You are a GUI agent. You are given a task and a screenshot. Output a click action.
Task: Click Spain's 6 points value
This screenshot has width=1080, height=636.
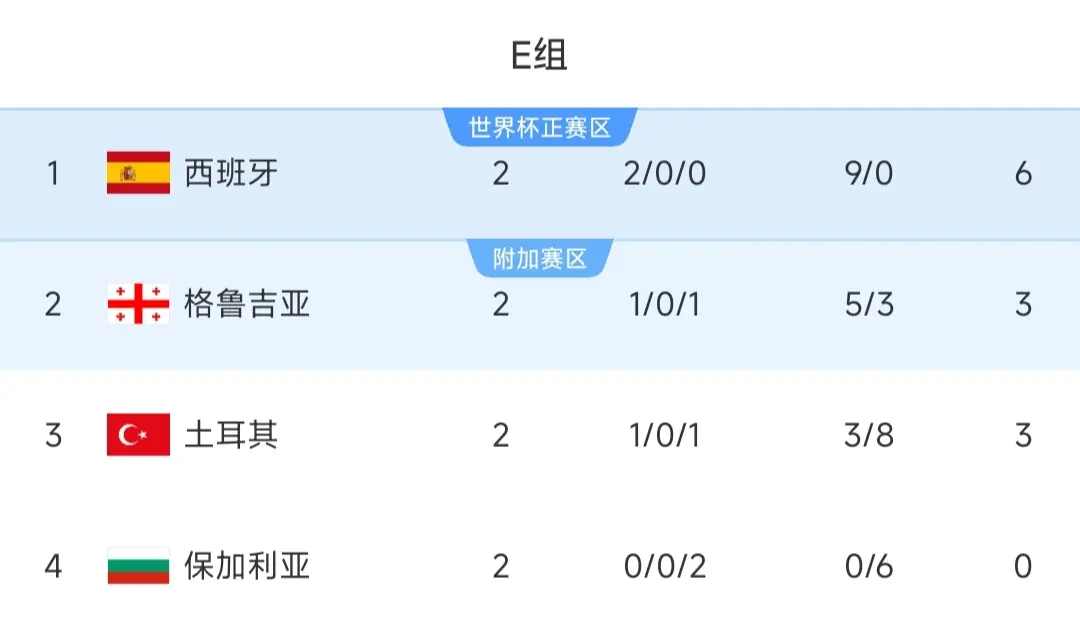pyautogui.click(x=1022, y=173)
